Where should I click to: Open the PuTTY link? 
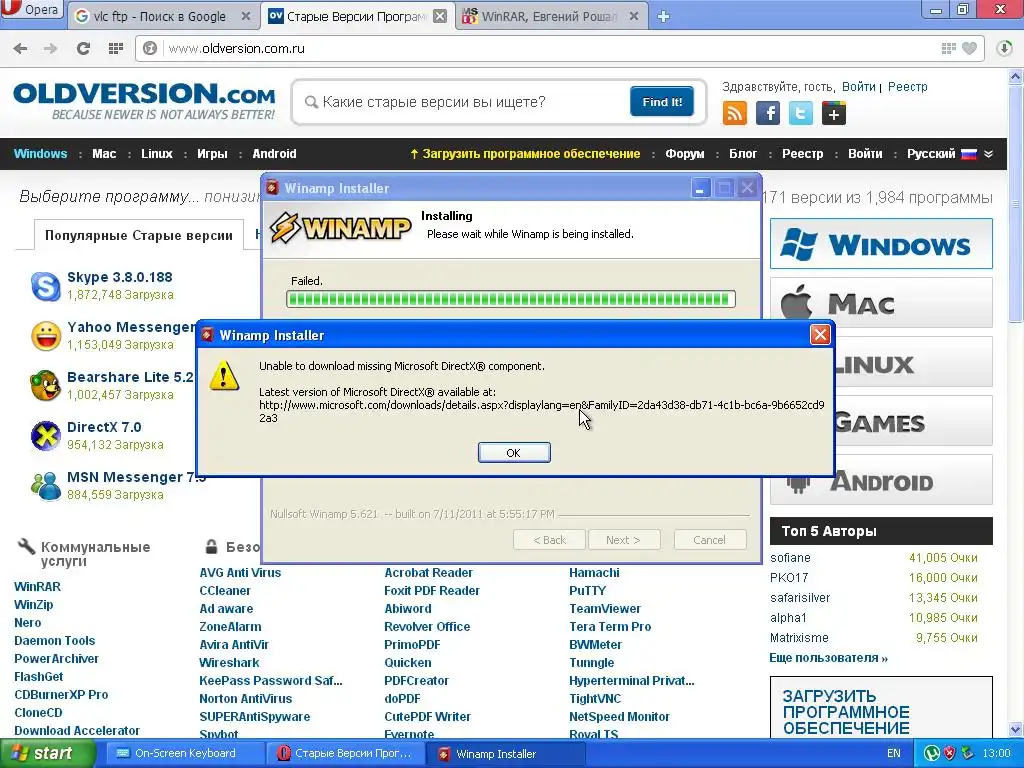tap(587, 590)
